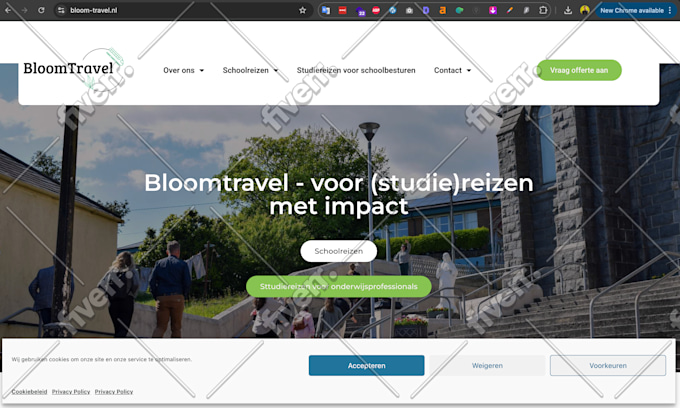
Task: Expand the Over ons dropdown arrow
Action: [202, 71]
